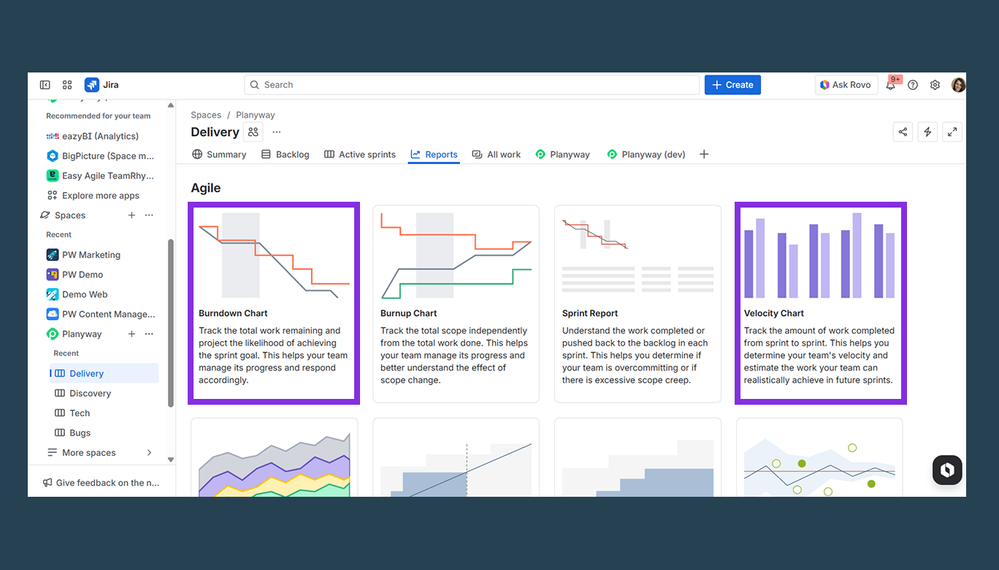The width and height of the screenshot is (999, 570).
Task: Open the Discovery board
Action: 83,393
